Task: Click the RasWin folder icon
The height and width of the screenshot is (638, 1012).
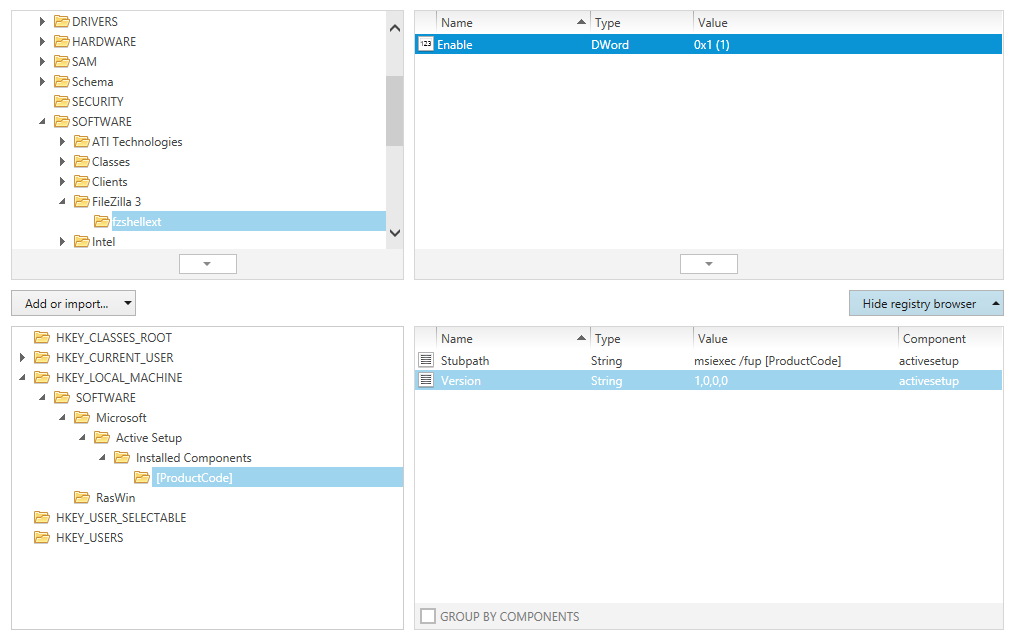Action: pyautogui.click(x=82, y=498)
